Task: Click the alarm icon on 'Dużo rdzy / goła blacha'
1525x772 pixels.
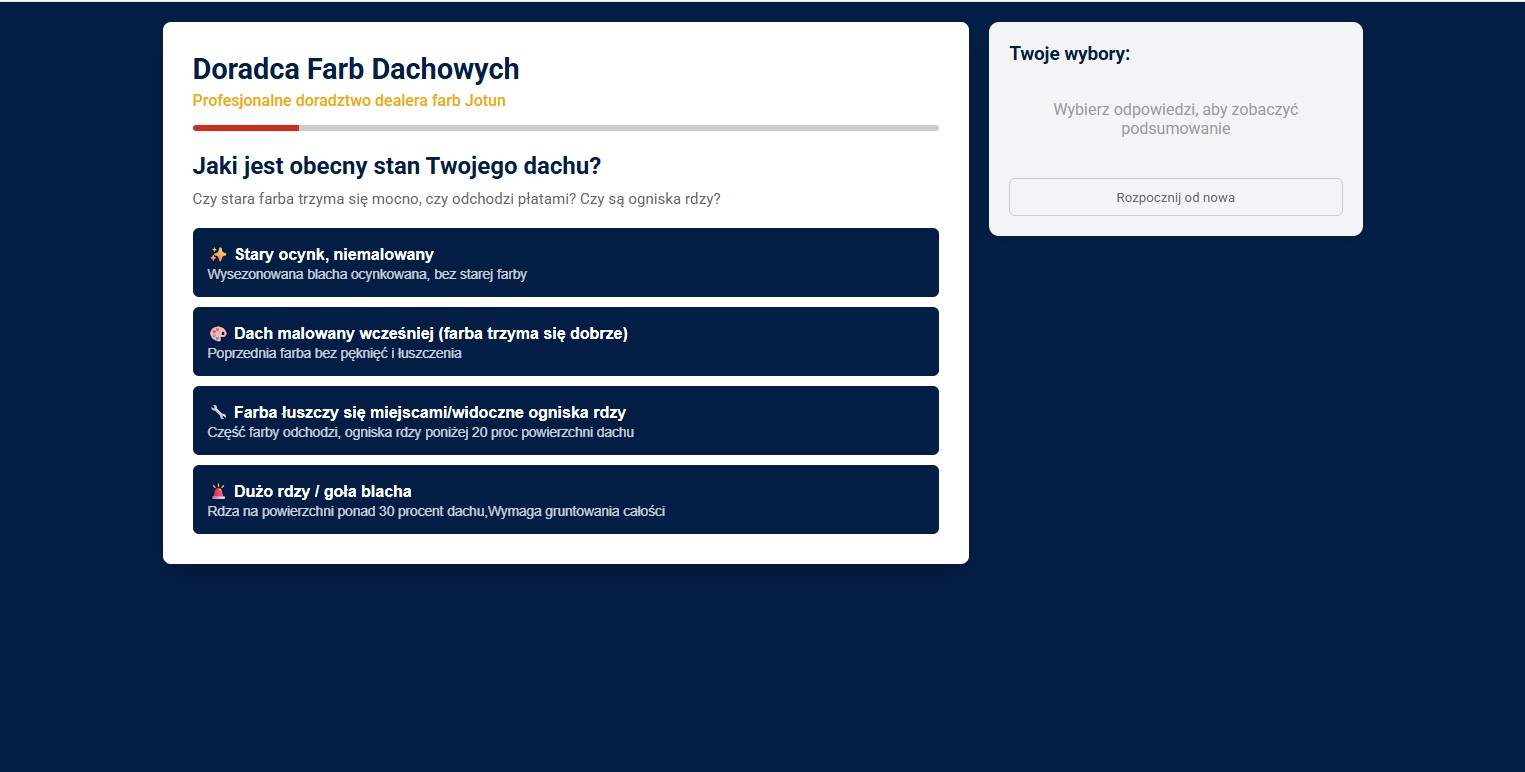Action: tap(216, 491)
